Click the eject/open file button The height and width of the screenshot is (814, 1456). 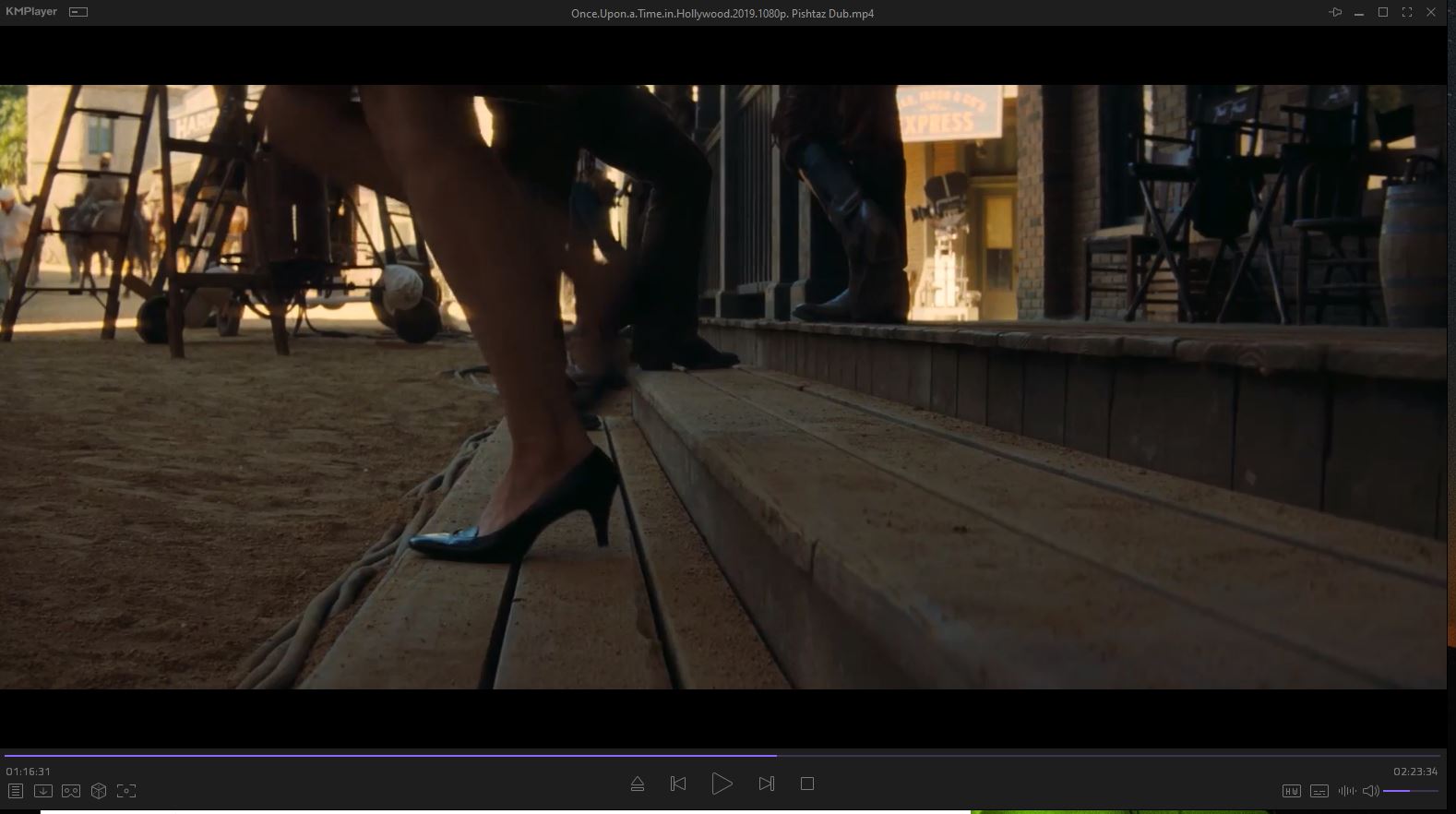click(637, 784)
